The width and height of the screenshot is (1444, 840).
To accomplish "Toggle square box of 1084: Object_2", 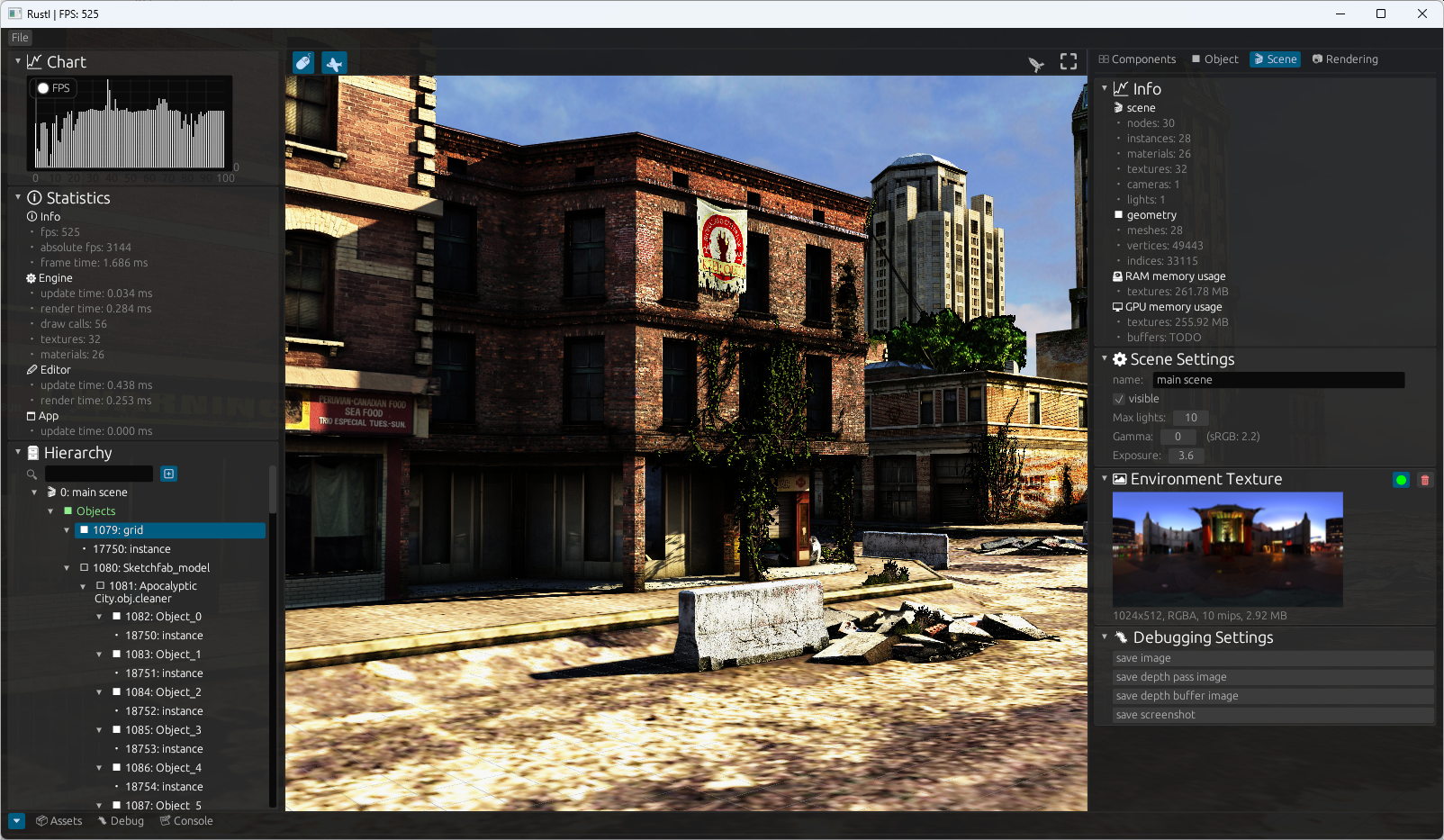I will [117, 692].
